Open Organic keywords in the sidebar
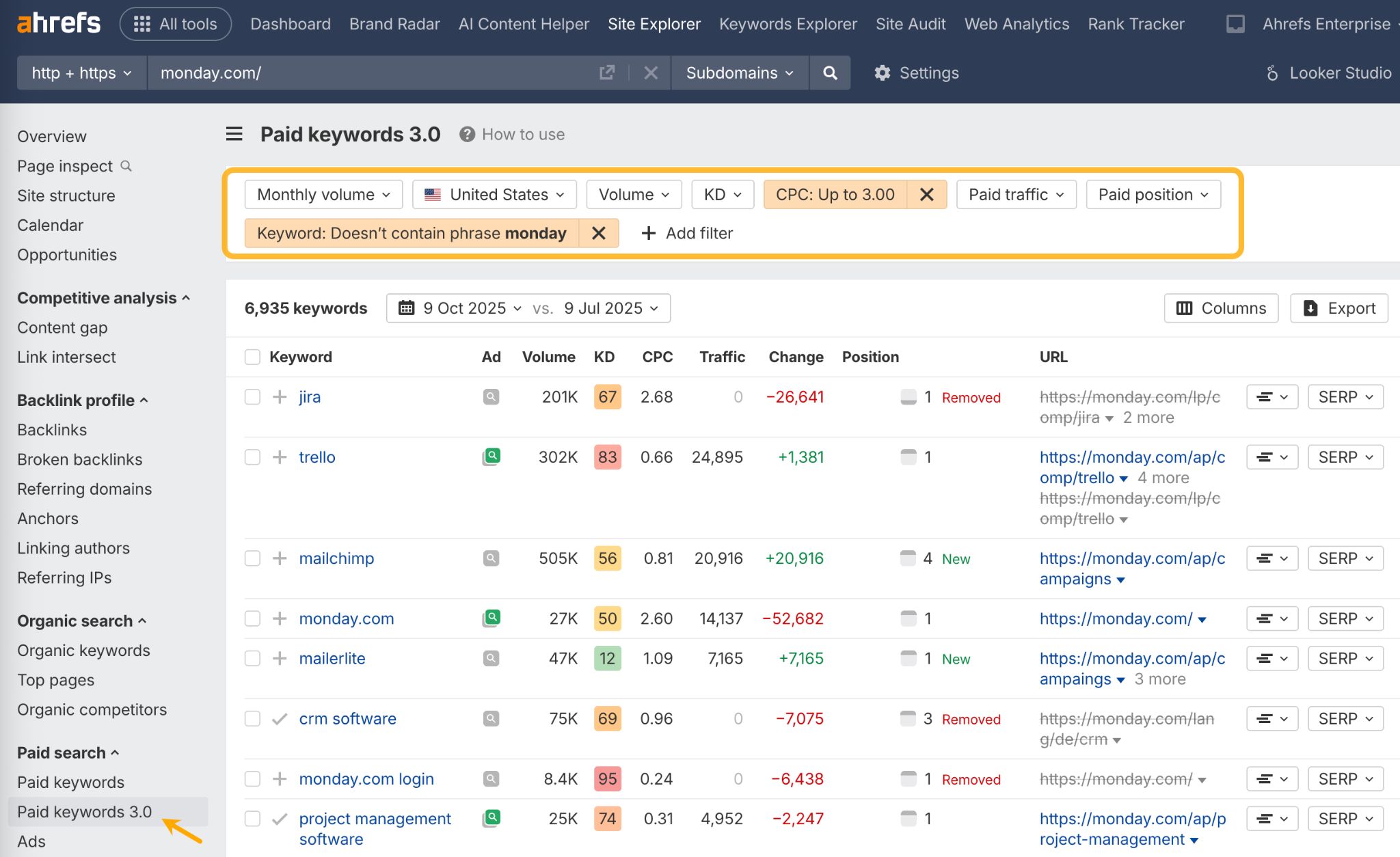This screenshot has height=857, width=1400. (83, 651)
